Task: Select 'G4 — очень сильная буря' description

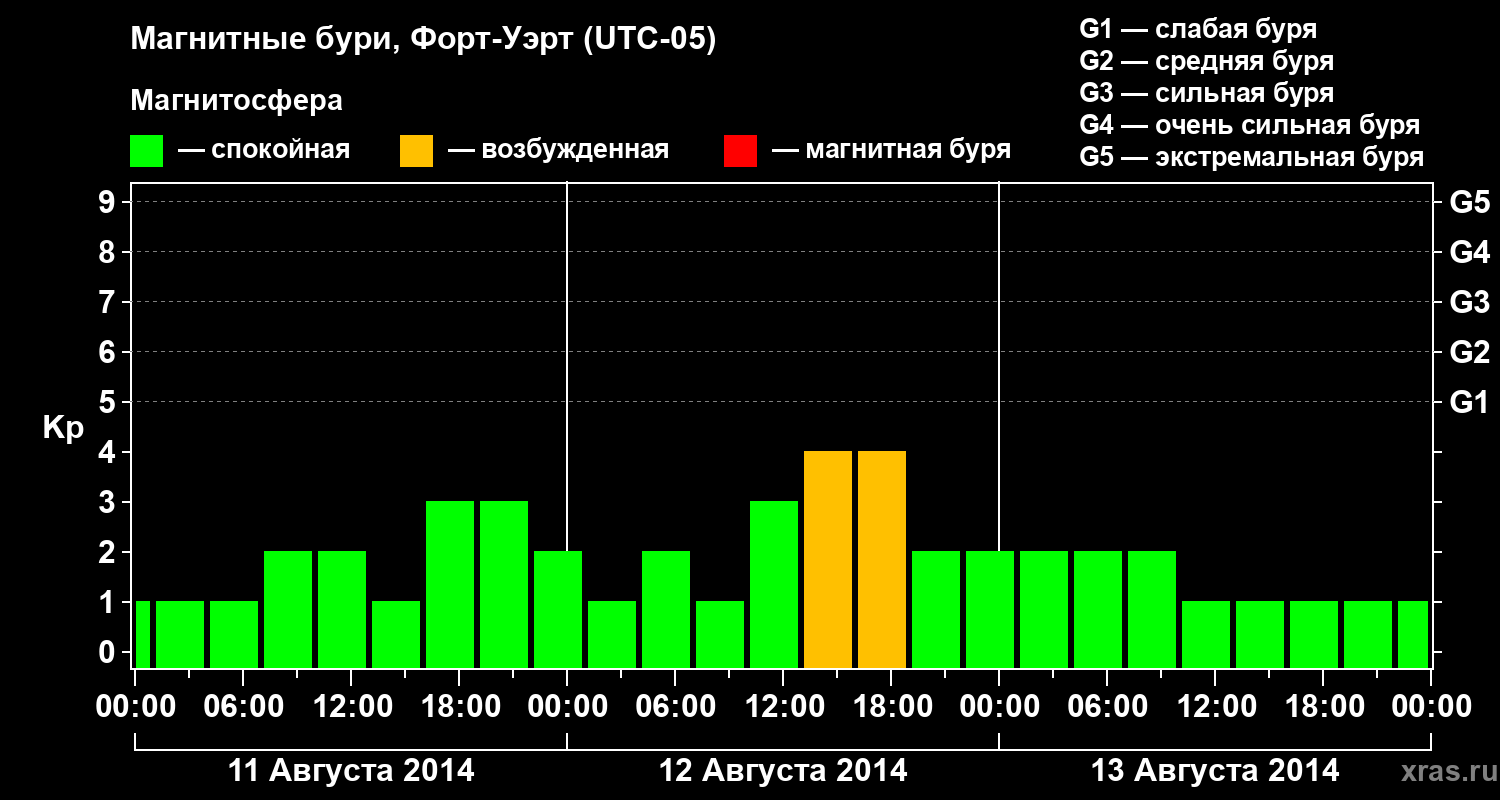Action: point(1250,125)
